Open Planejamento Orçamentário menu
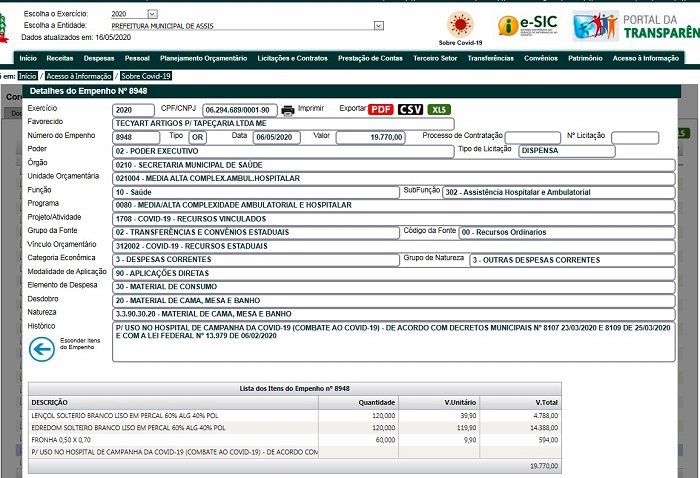700x478 pixels. click(x=204, y=58)
